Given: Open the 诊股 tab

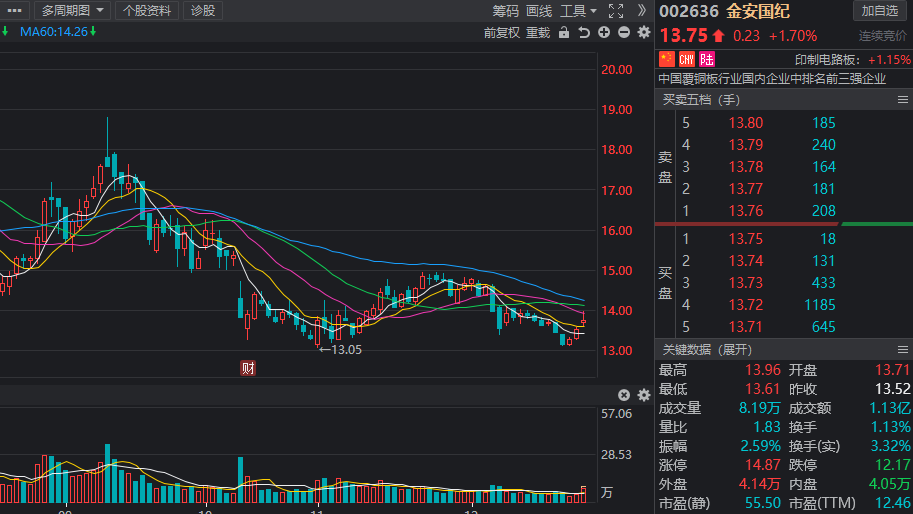Looking at the screenshot, I should (x=203, y=10).
